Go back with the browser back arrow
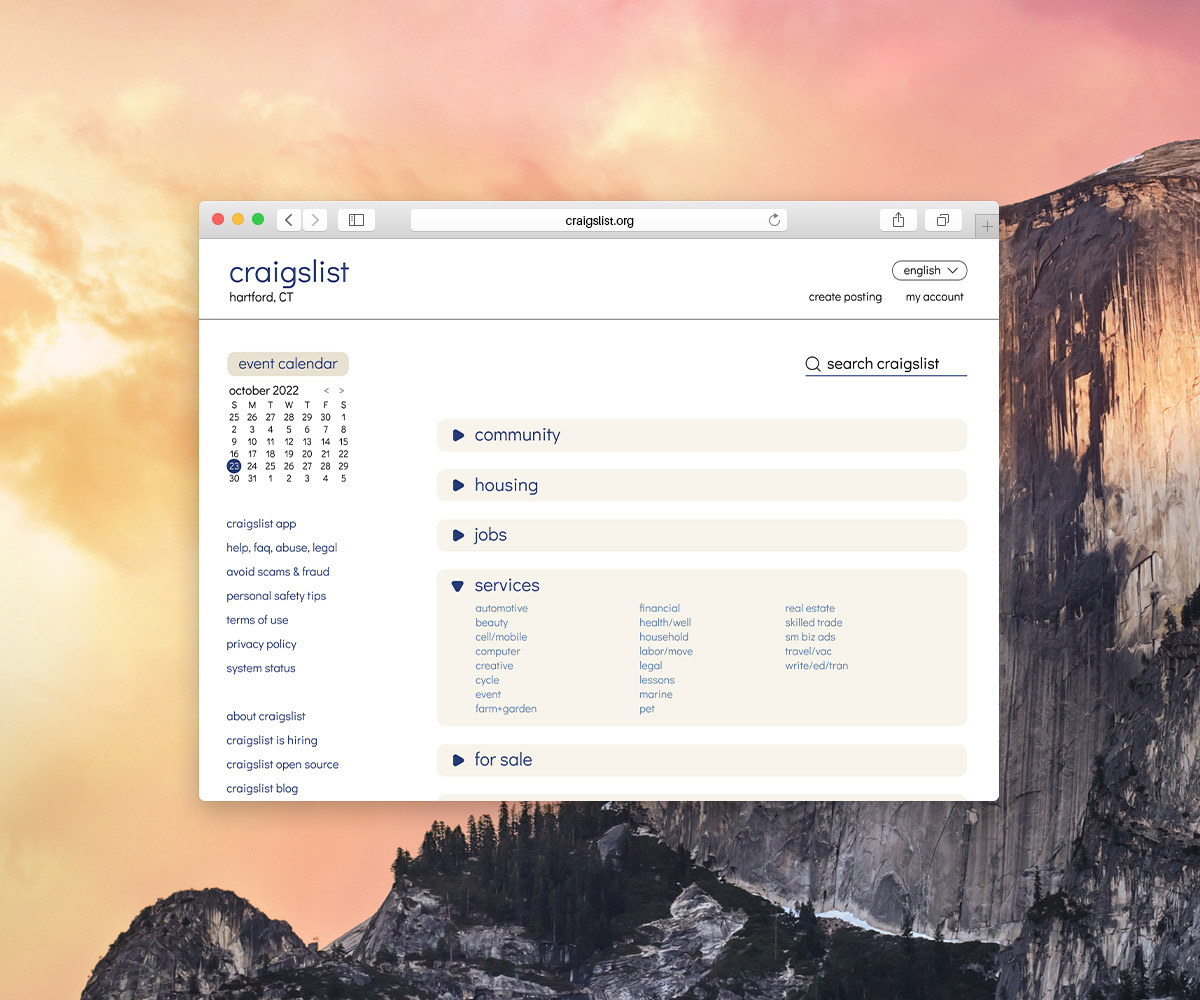 click(x=289, y=220)
